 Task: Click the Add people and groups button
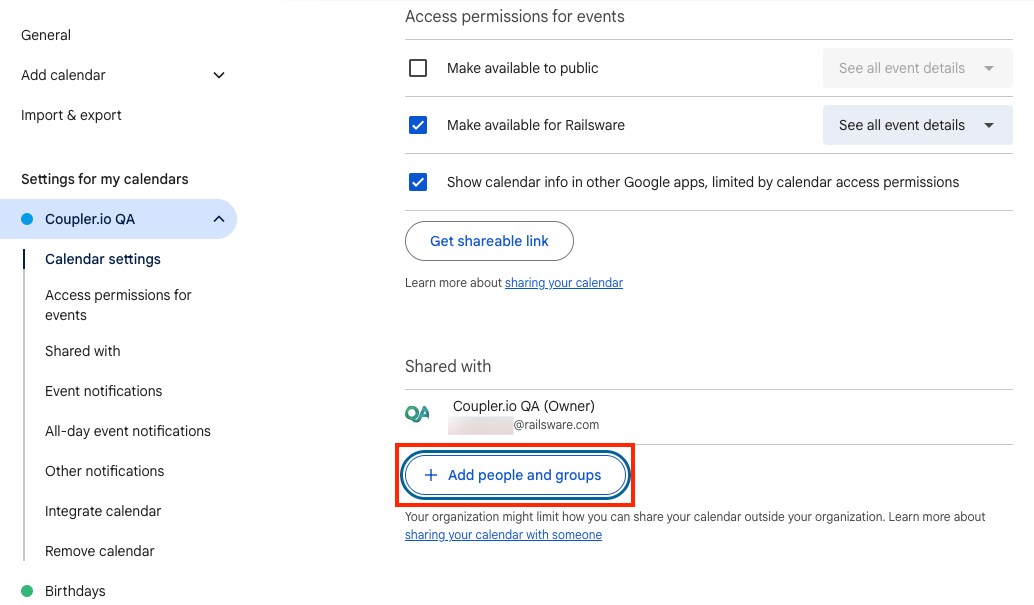[x=515, y=475]
